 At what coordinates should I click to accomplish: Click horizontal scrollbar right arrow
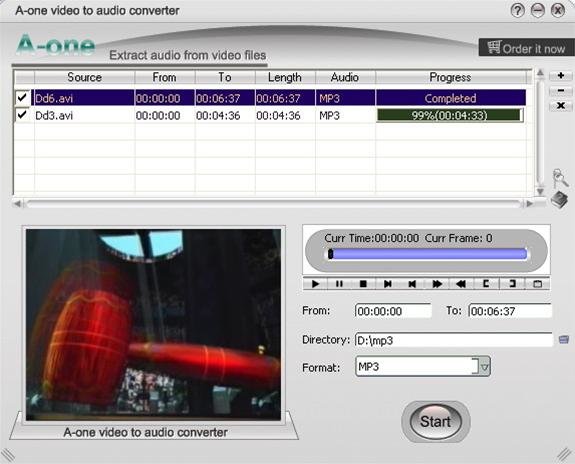(530, 204)
